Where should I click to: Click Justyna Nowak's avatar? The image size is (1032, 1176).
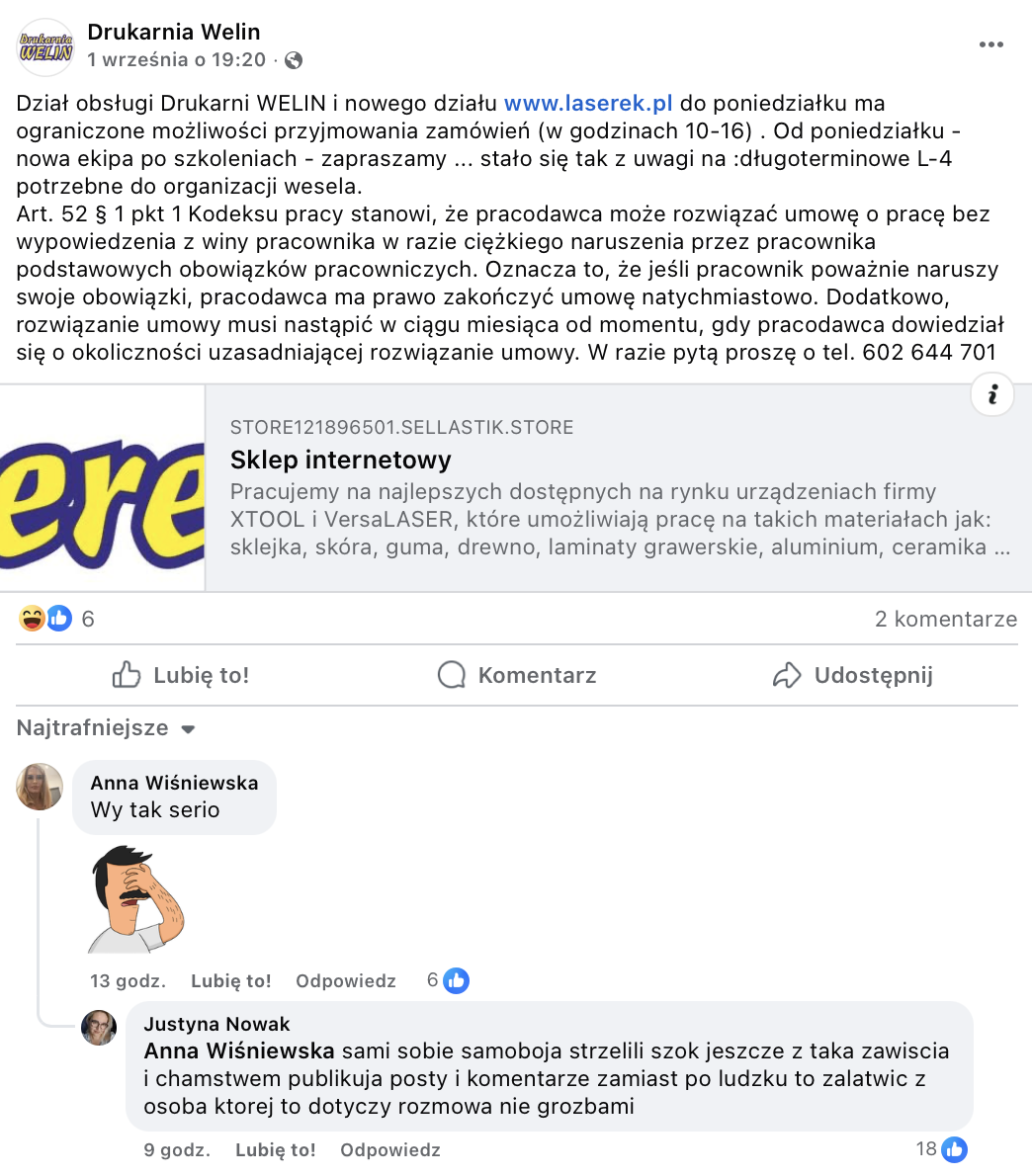click(x=99, y=1028)
